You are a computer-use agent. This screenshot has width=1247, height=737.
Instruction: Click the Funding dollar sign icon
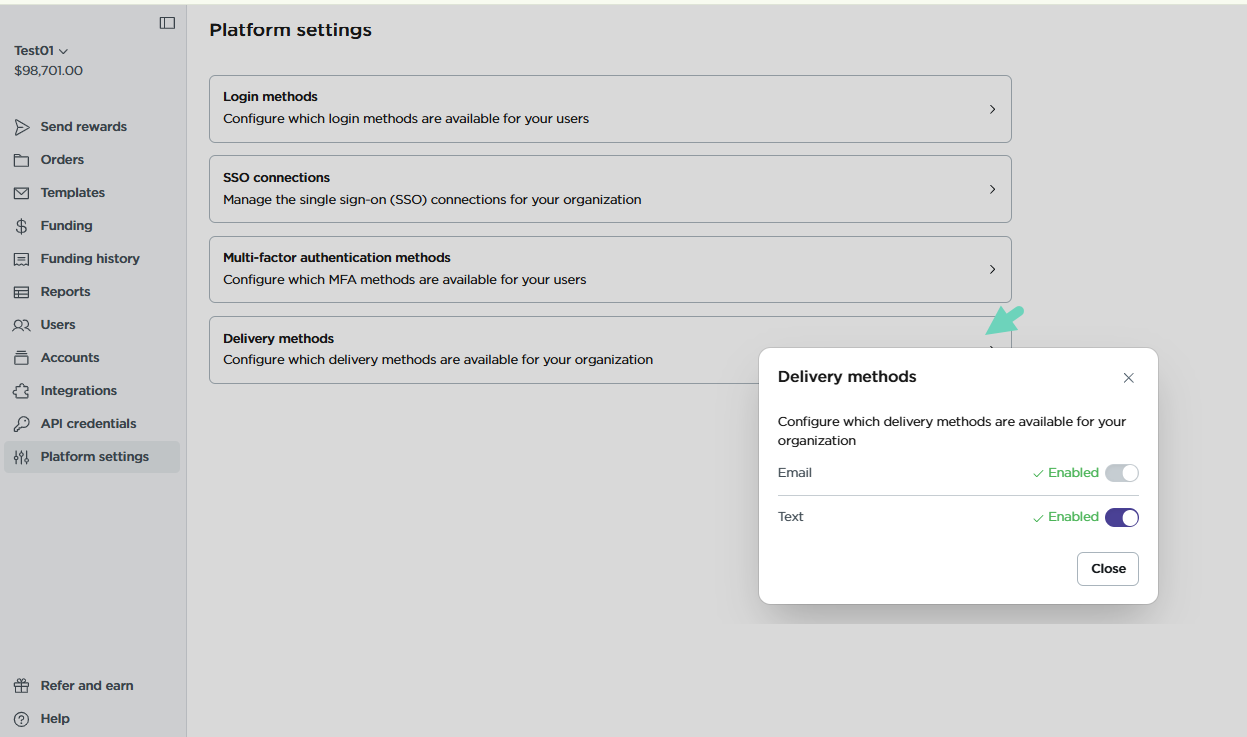click(21, 226)
